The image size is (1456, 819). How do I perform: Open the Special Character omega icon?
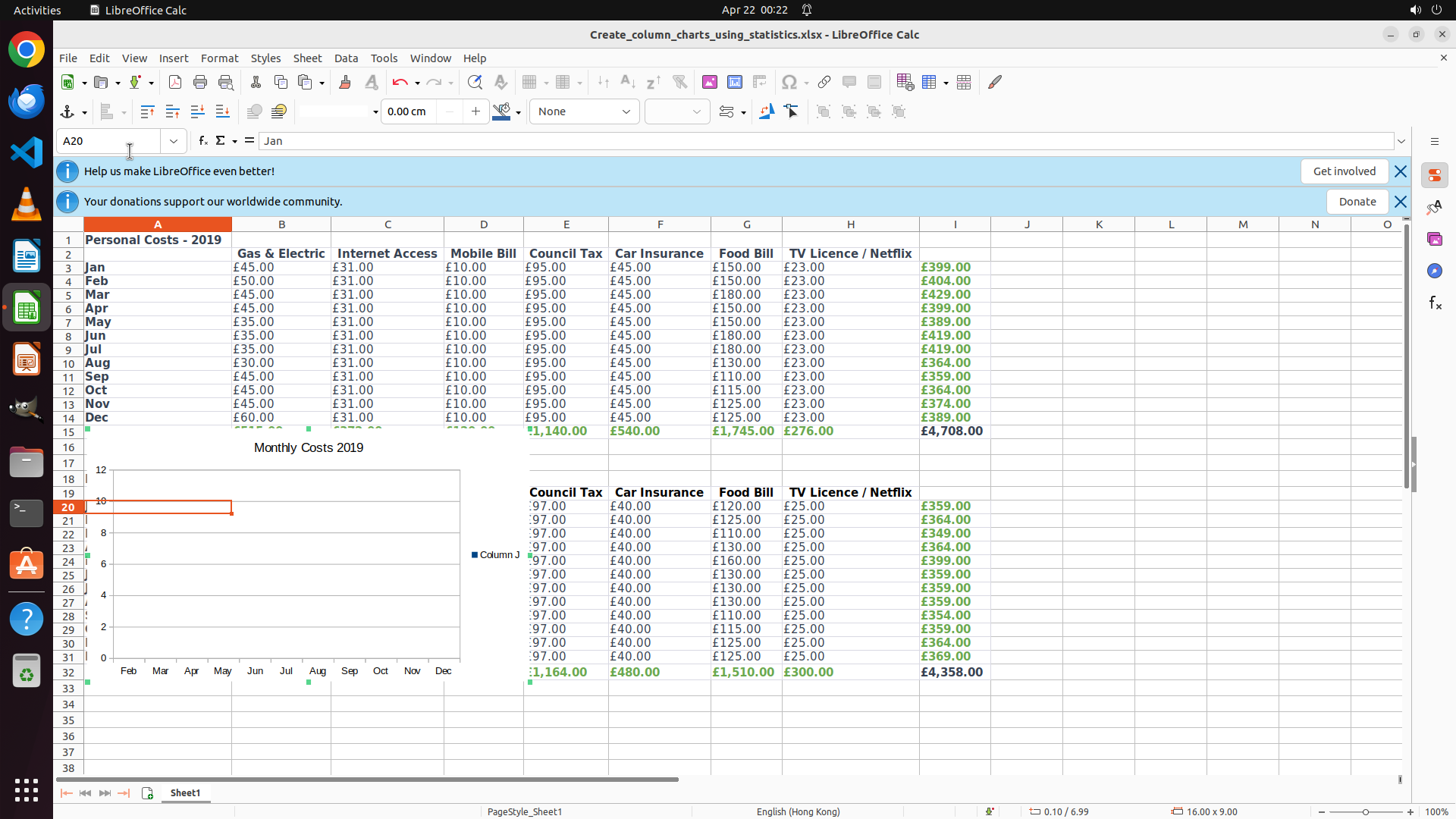point(789,82)
